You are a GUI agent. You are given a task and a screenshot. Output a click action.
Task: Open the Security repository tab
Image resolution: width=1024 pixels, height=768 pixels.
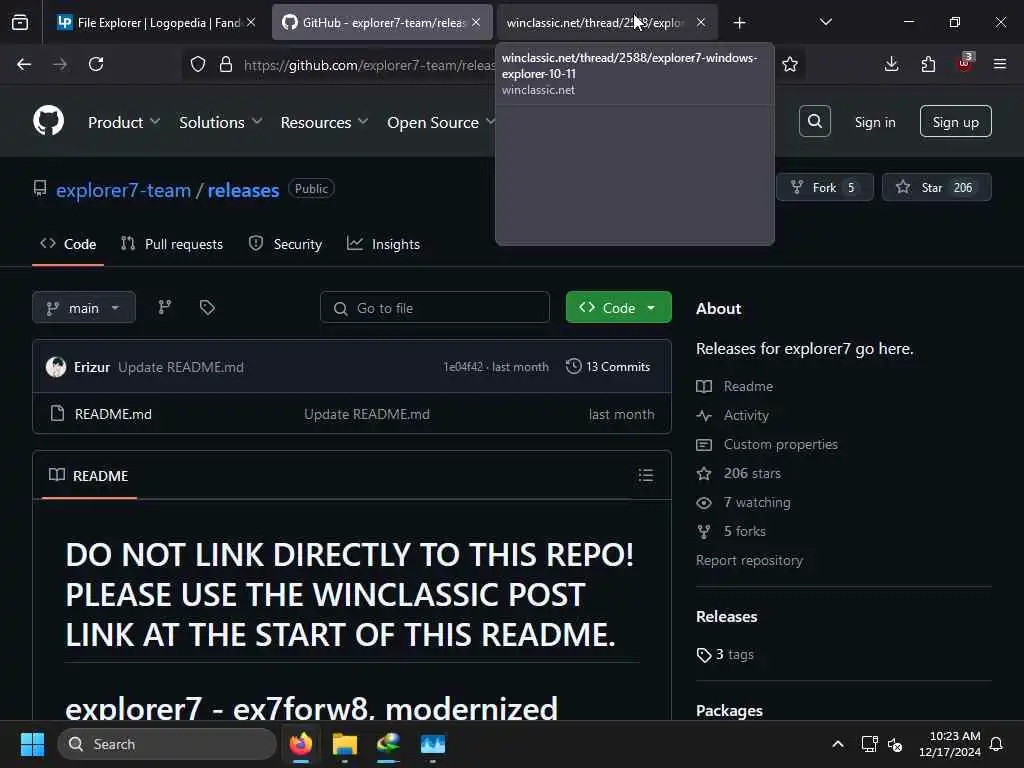point(285,244)
